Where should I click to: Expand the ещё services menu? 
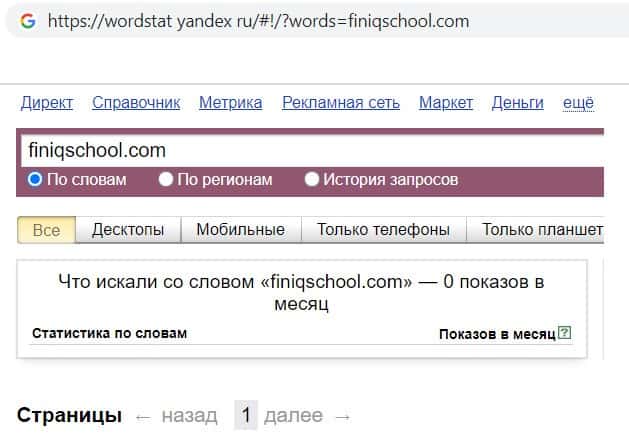[x=578, y=103]
